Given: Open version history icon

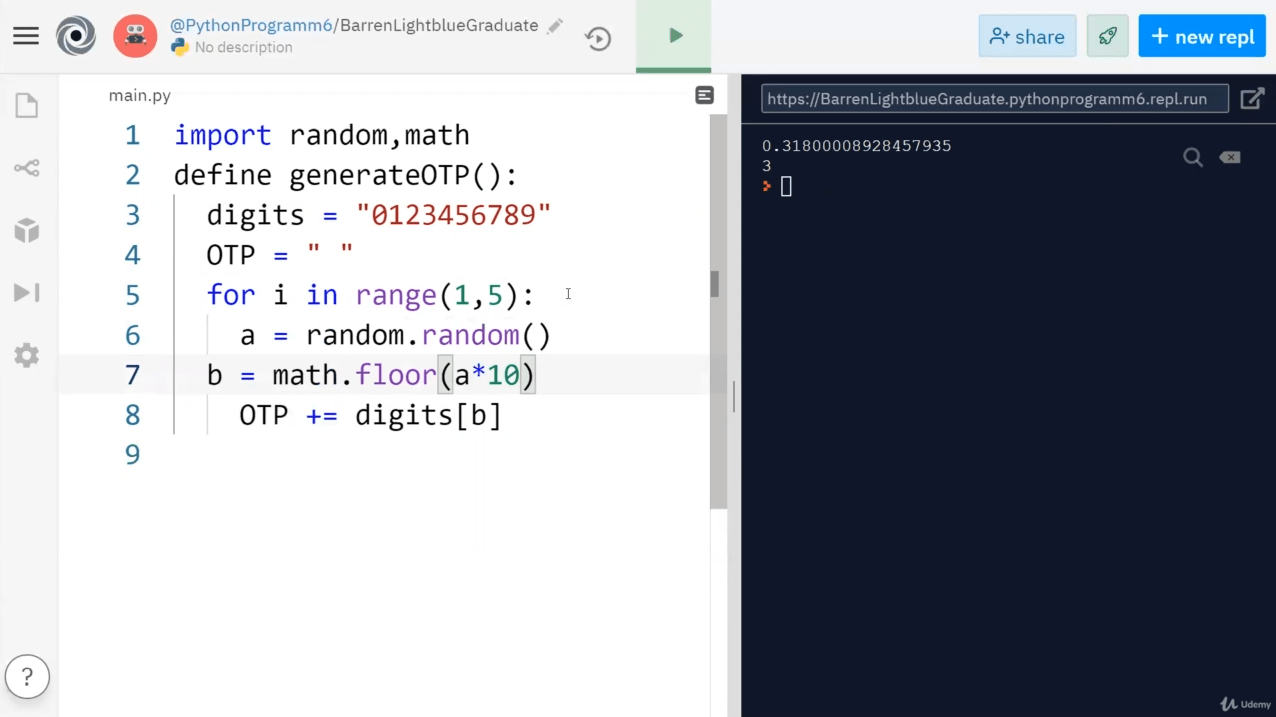Looking at the screenshot, I should click(598, 38).
